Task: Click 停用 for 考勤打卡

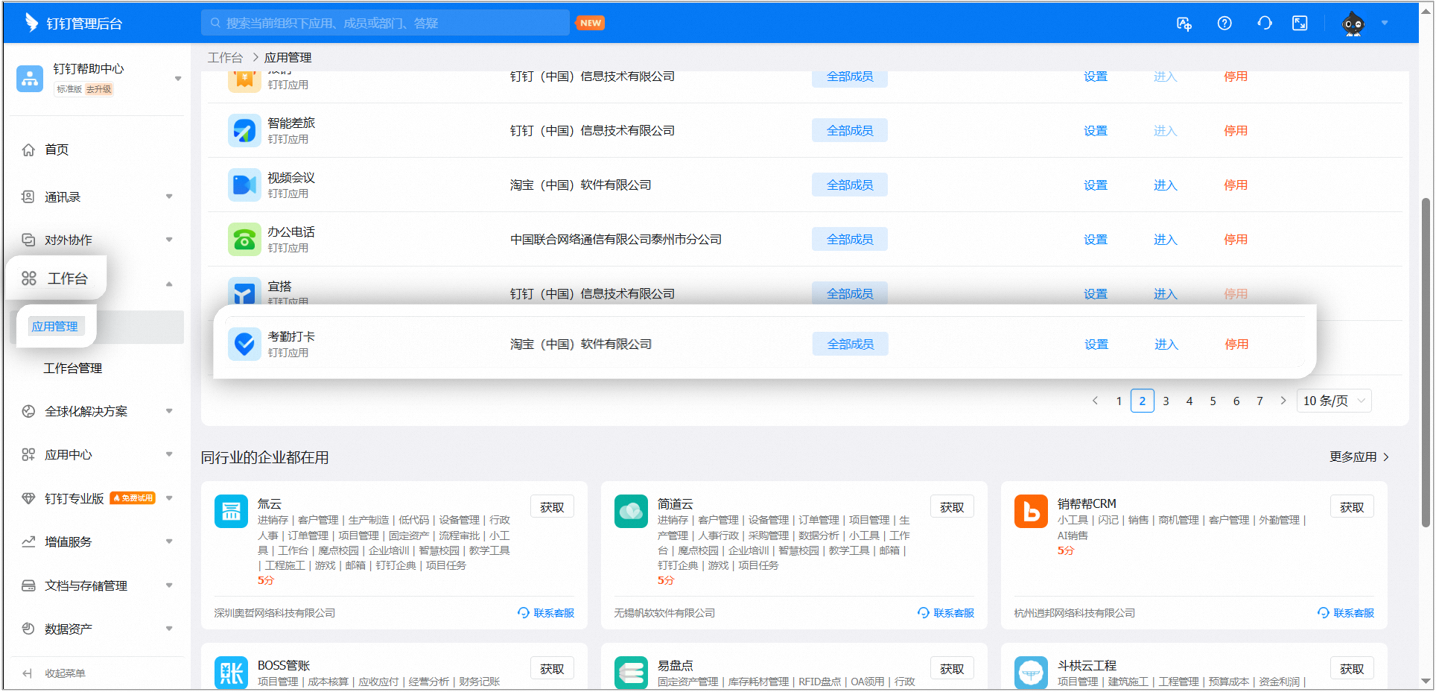Action: pyautogui.click(x=1236, y=344)
